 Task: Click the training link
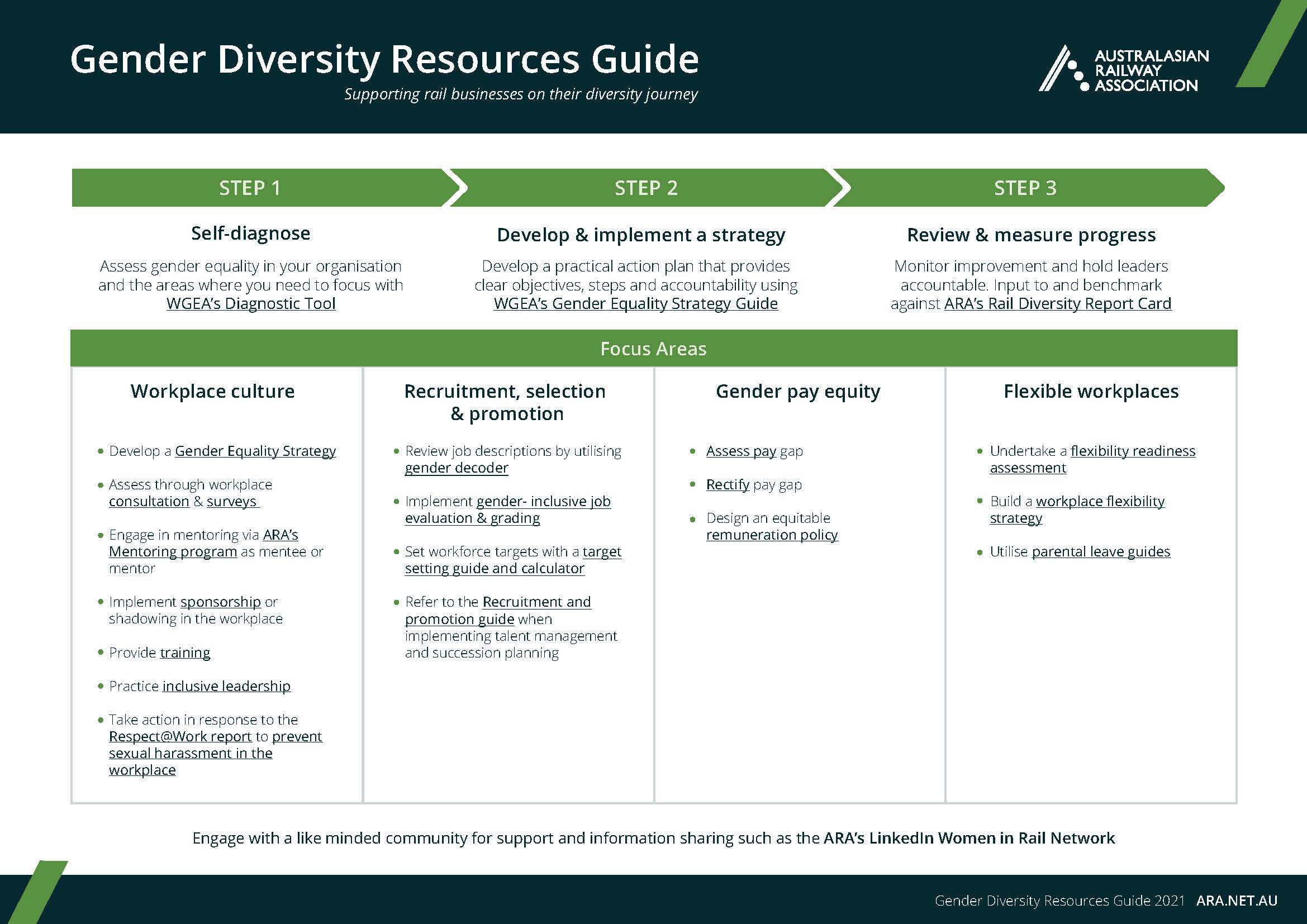(184, 652)
